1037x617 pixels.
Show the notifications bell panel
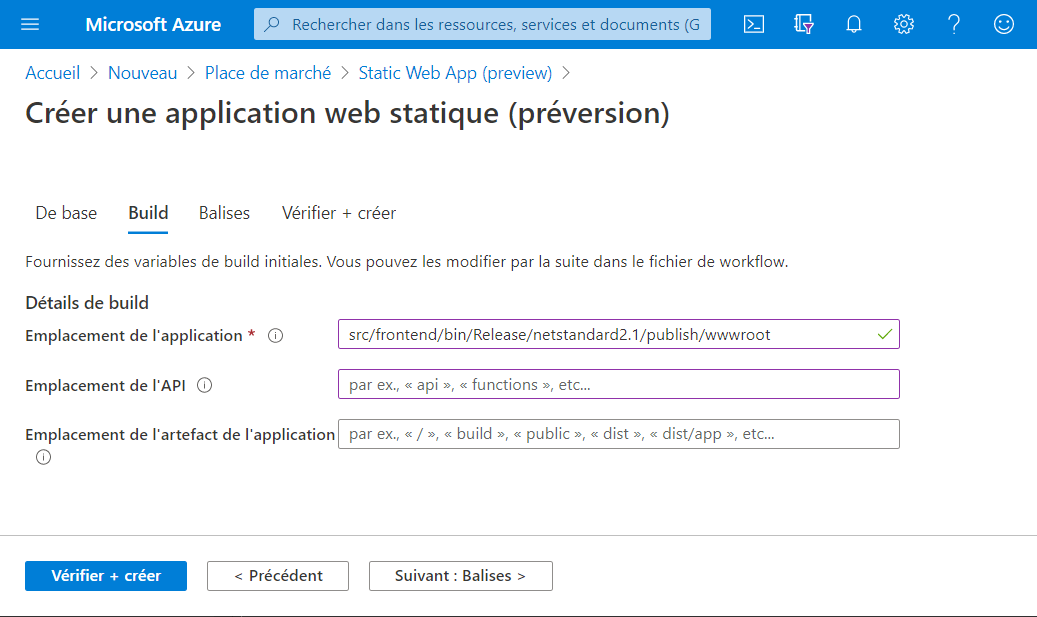854,24
